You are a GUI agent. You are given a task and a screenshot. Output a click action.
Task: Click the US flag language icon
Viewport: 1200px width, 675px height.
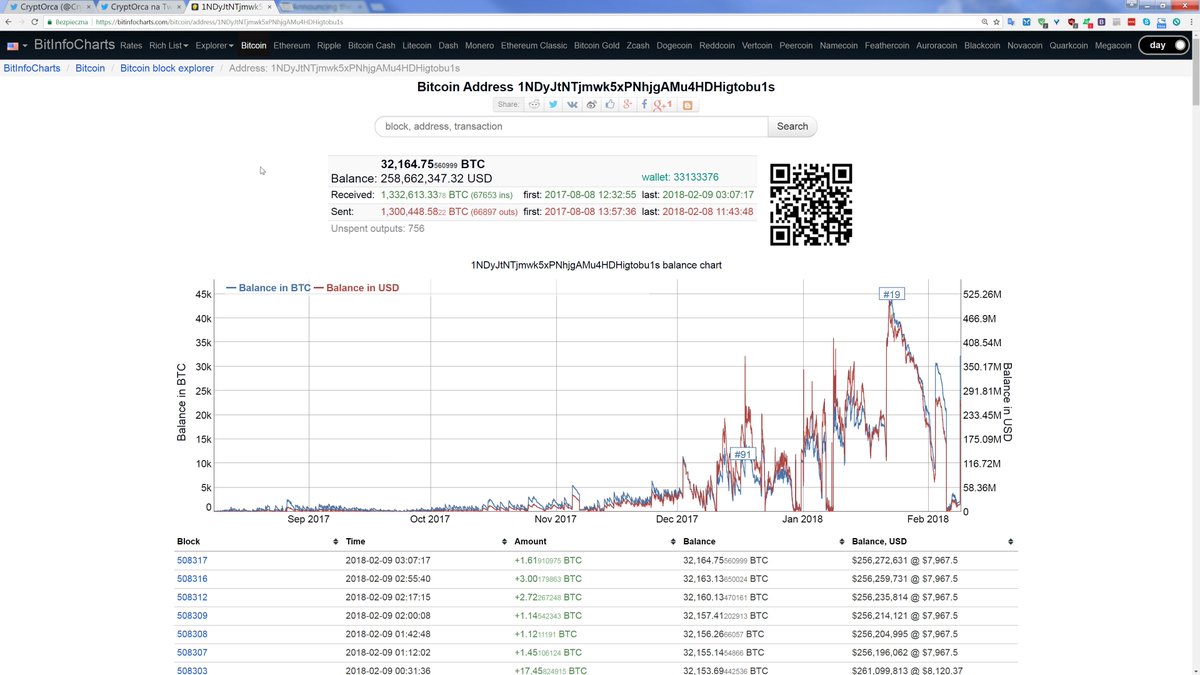point(14,45)
